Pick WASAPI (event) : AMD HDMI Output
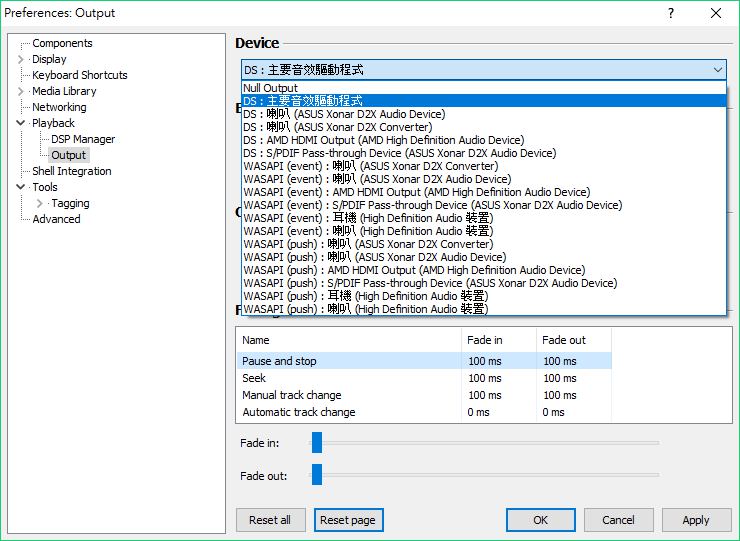Screen dimensions: 740x541 click(484, 192)
